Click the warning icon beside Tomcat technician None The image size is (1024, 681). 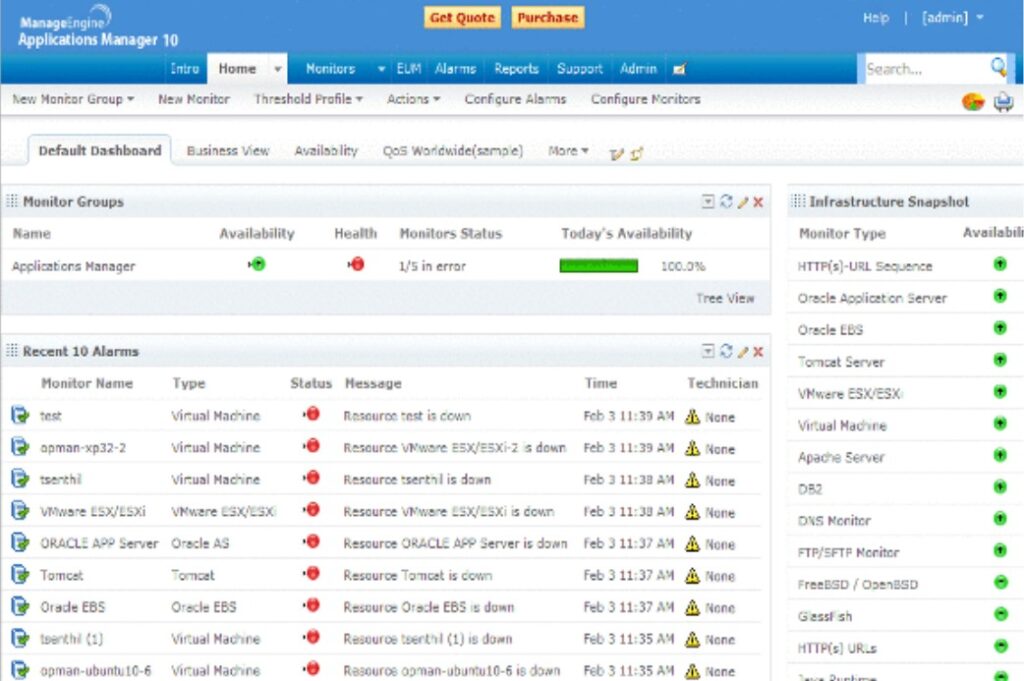pyautogui.click(x=692, y=576)
